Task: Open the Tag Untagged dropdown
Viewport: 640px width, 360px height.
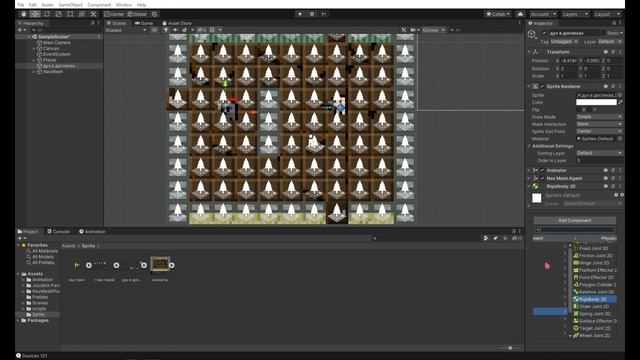Action: tap(564, 42)
